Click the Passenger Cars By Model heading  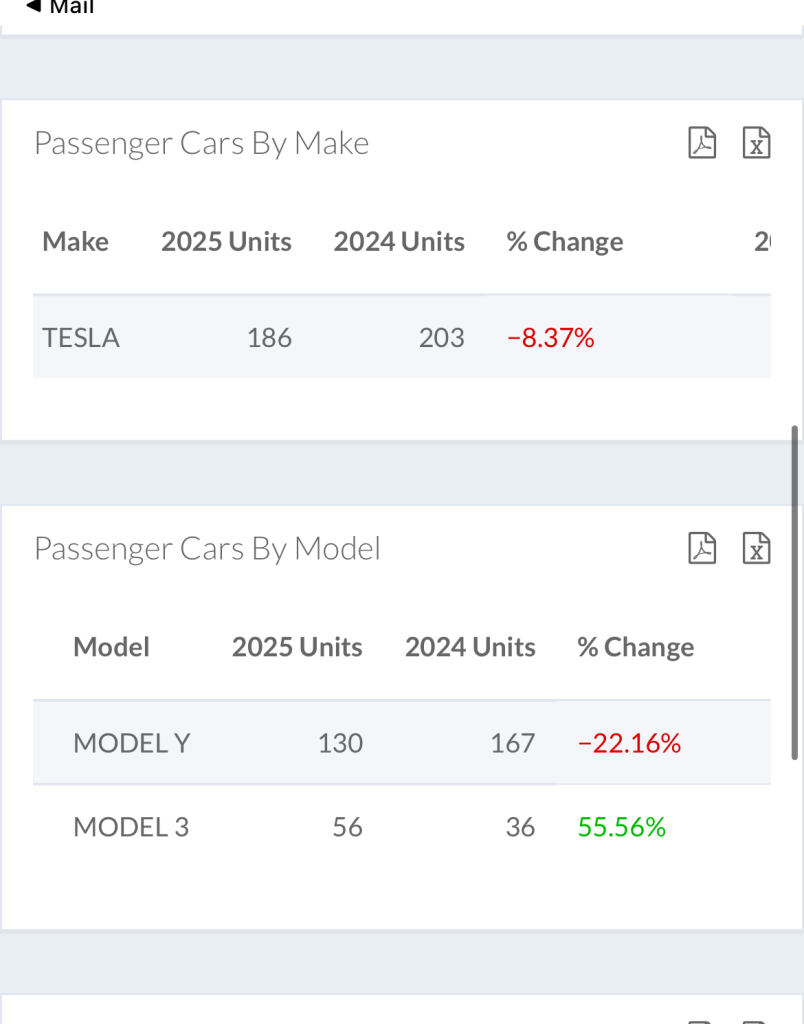pyautogui.click(x=207, y=548)
